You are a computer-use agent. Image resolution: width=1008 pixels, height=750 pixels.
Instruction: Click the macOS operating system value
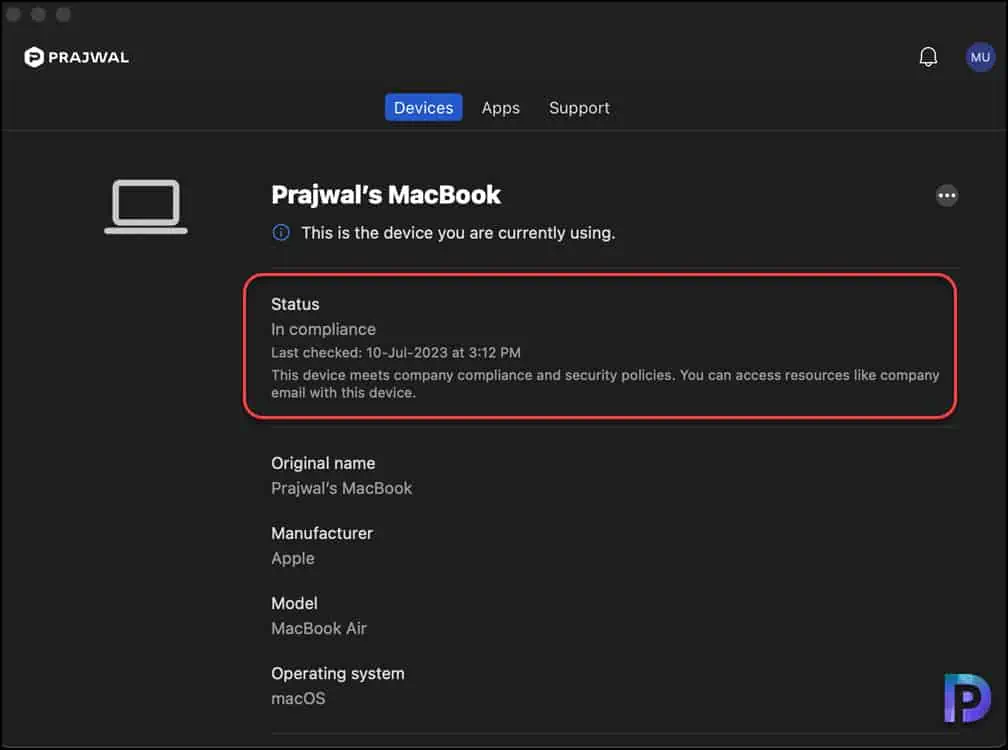(298, 699)
